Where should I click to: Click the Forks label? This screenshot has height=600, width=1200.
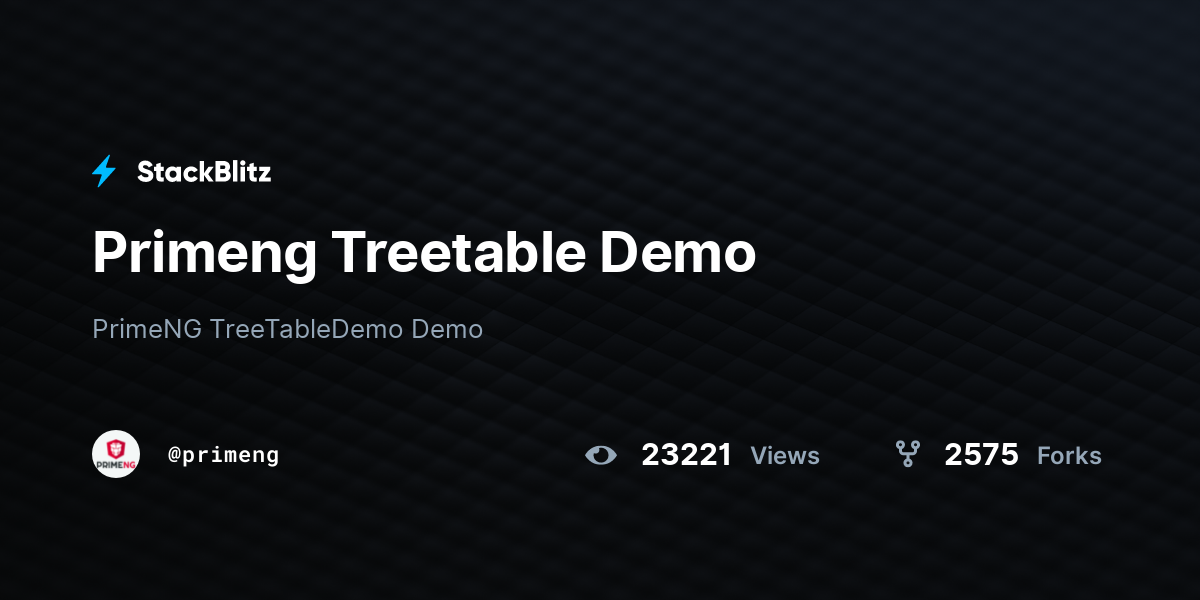click(x=1069, y=456)
